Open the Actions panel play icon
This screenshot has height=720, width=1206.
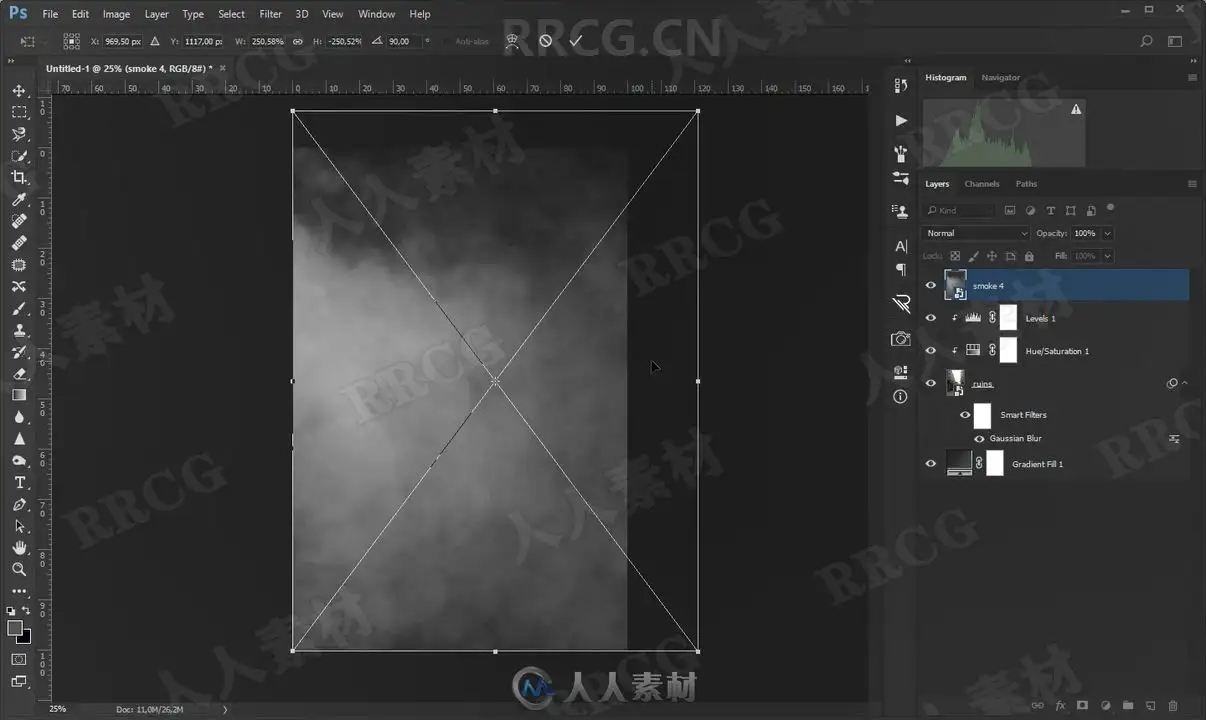tap(901, 120)
